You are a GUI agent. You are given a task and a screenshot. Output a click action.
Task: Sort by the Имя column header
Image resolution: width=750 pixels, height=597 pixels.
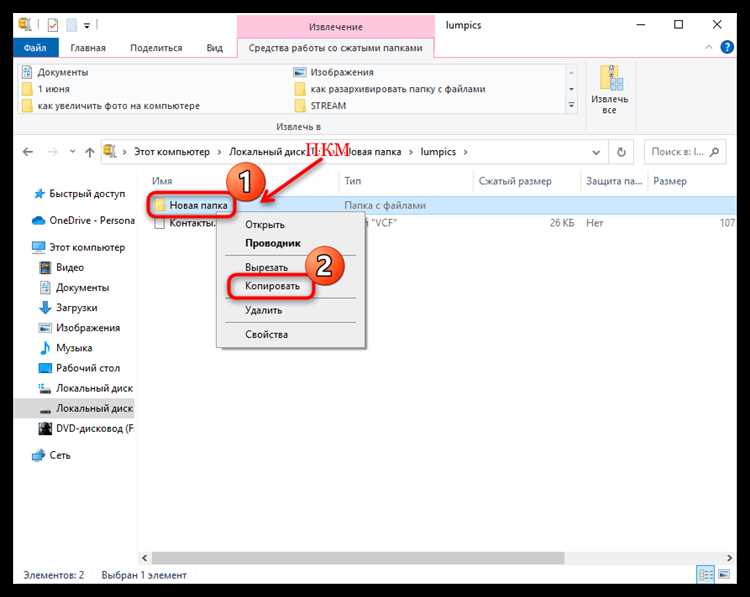pyautogui.click(x=162, y=181)
